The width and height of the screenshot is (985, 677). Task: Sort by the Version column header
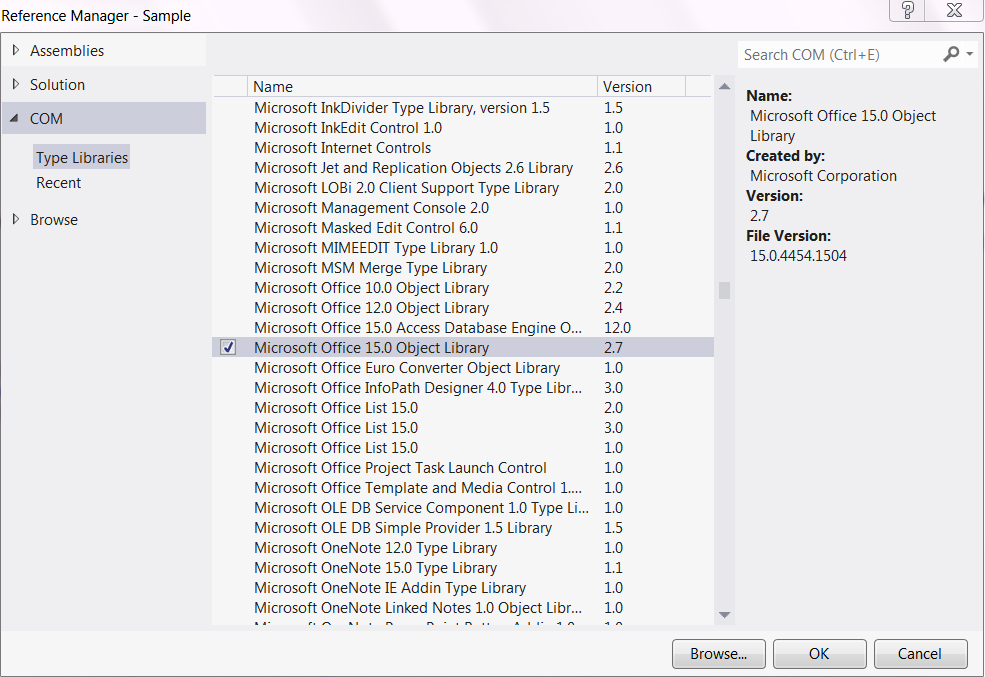click(640, 87)
